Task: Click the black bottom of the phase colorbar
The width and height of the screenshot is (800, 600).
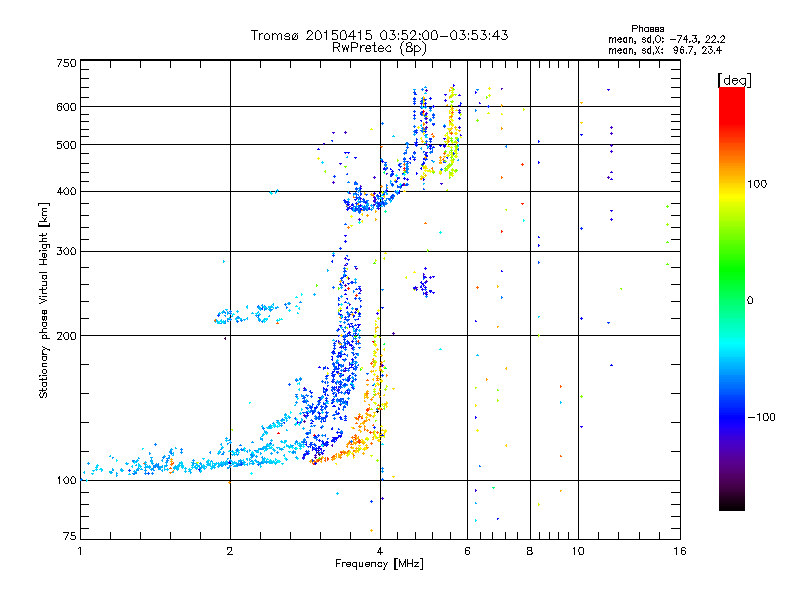Action: [x=732, y=503]
